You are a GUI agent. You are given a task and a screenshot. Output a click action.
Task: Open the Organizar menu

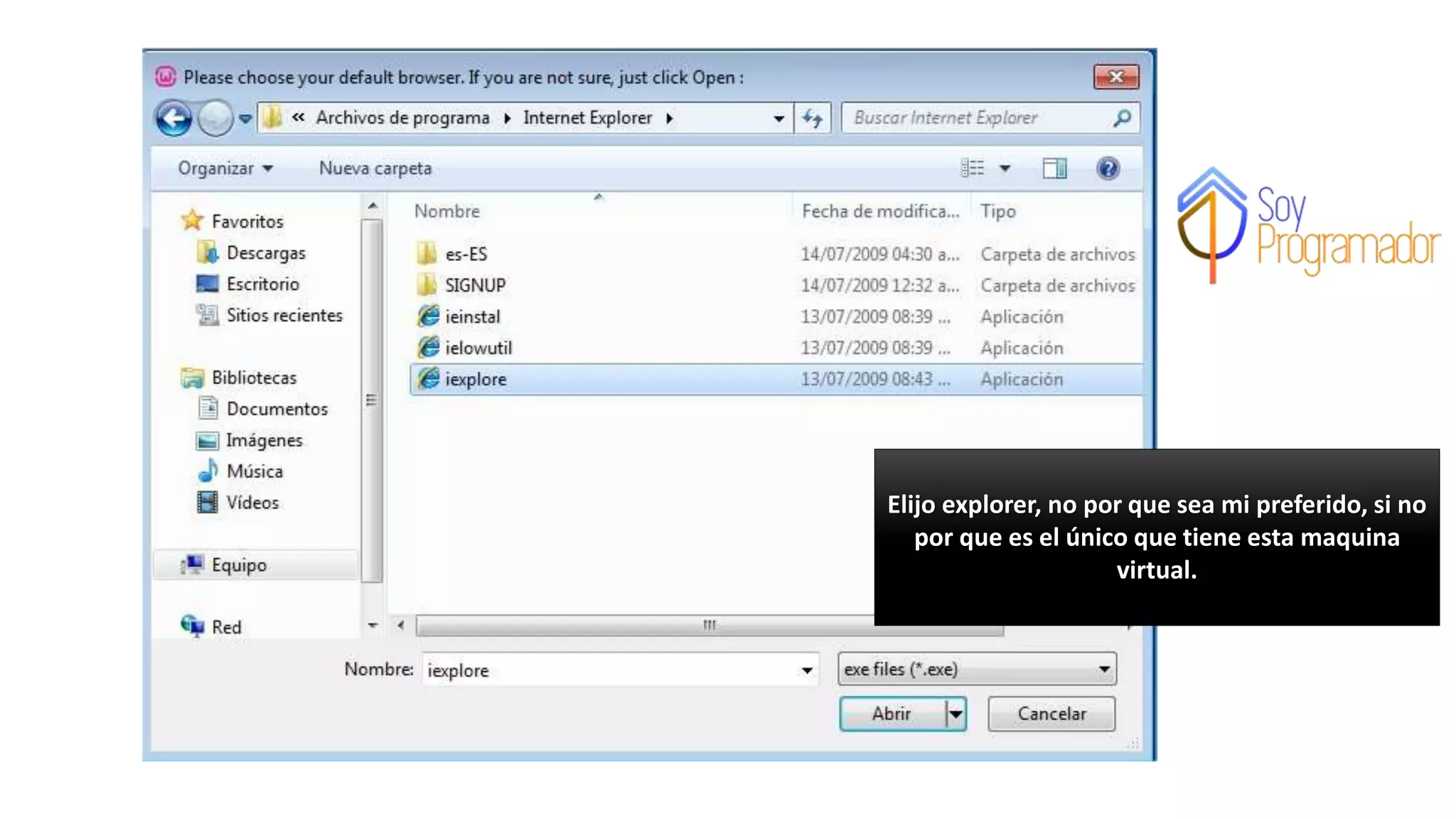point(225,168)
